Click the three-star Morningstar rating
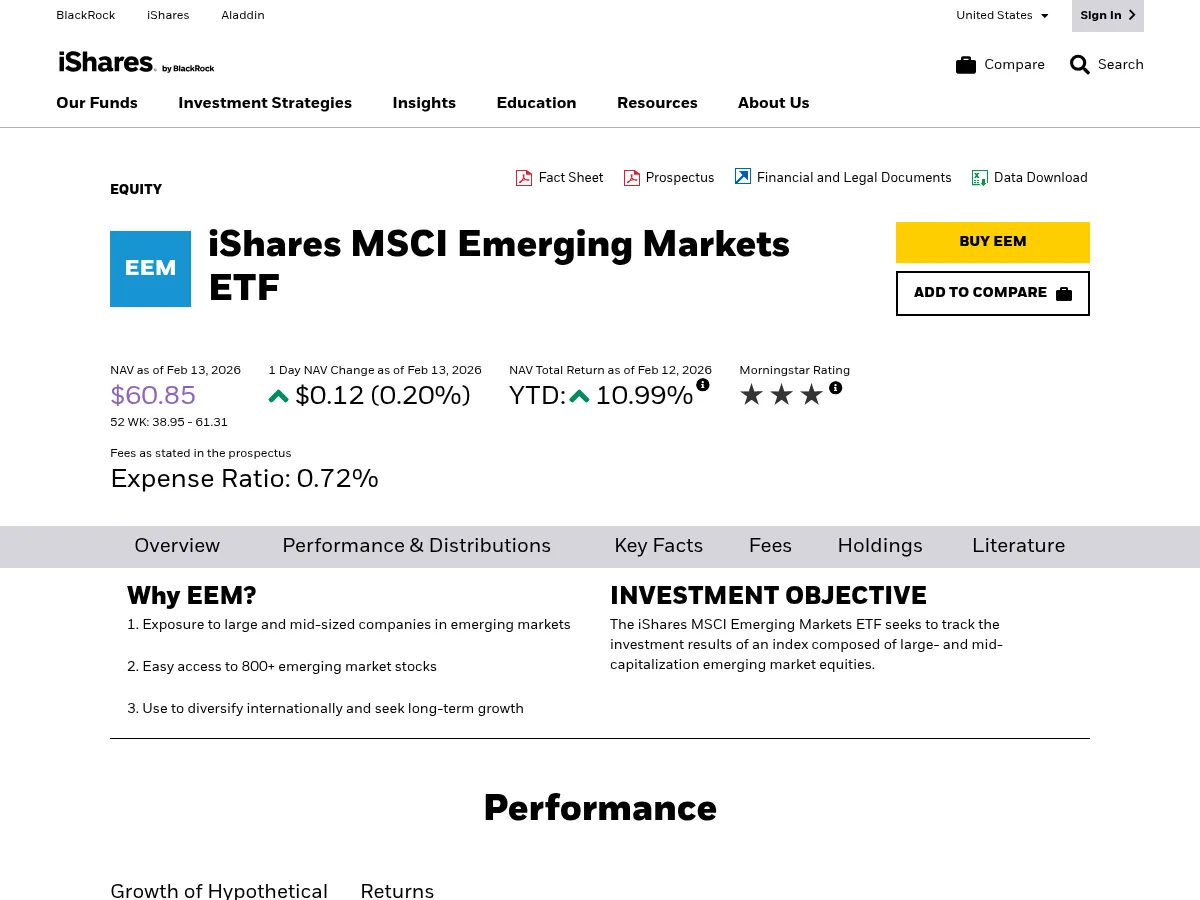1200x900 pixels. tap(781, 394)
